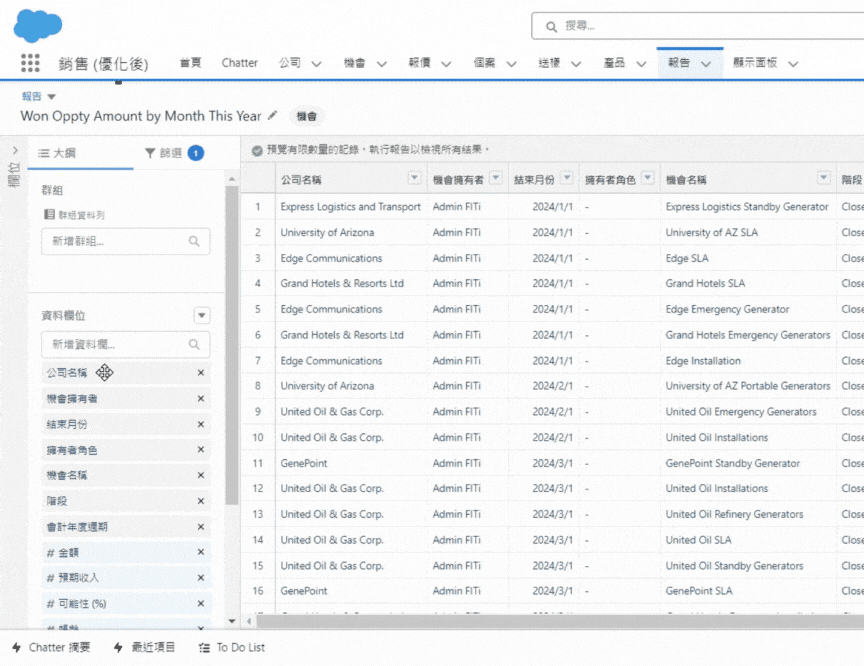Collapse the left panel with the chevron
This screenshot has height=666, width=864.
tap(13, 152)
